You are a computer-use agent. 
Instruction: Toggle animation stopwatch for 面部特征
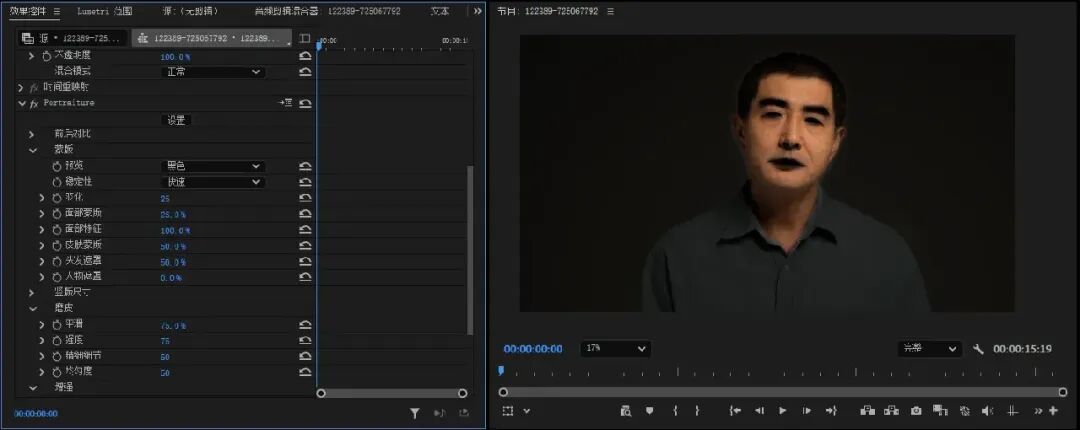pyautogui.click(x=57, y=229)
